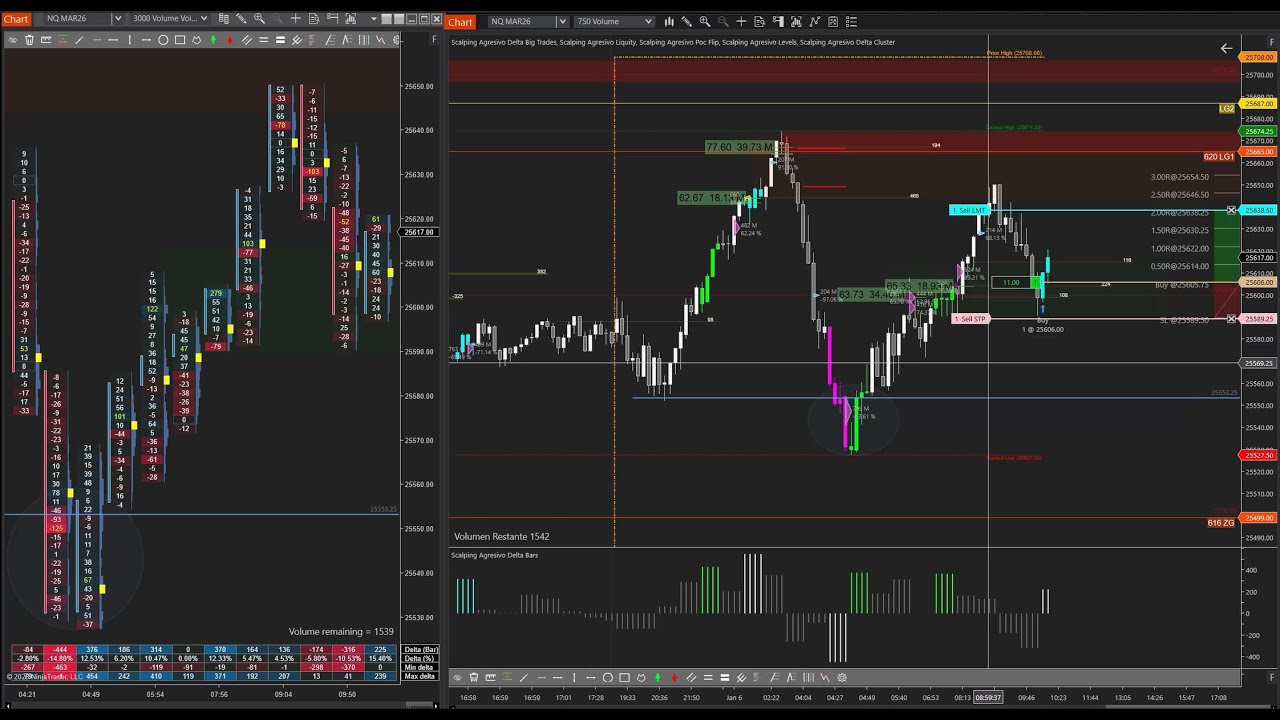The image size is (1280, 720).
Task: Select rectangle tool in left drawing toolbar
Action: click(180, 40)
